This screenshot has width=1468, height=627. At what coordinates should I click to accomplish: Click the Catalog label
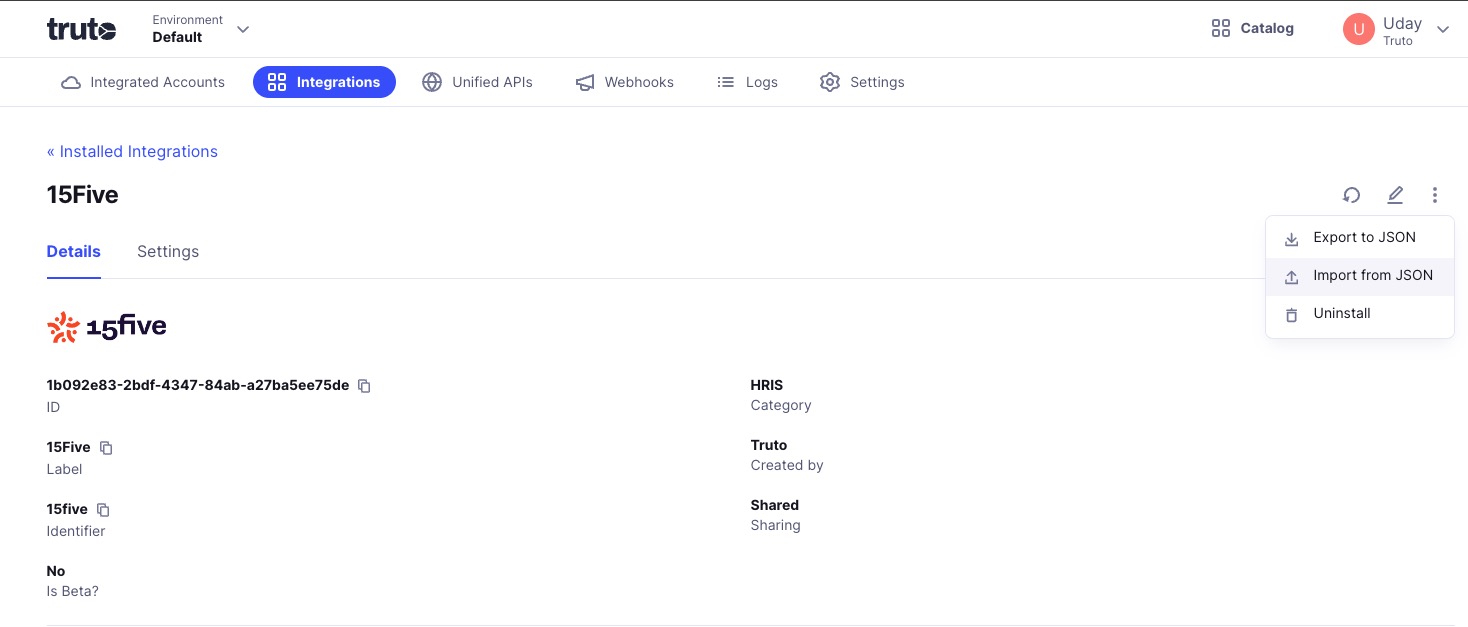click(x=1267, y=28)
